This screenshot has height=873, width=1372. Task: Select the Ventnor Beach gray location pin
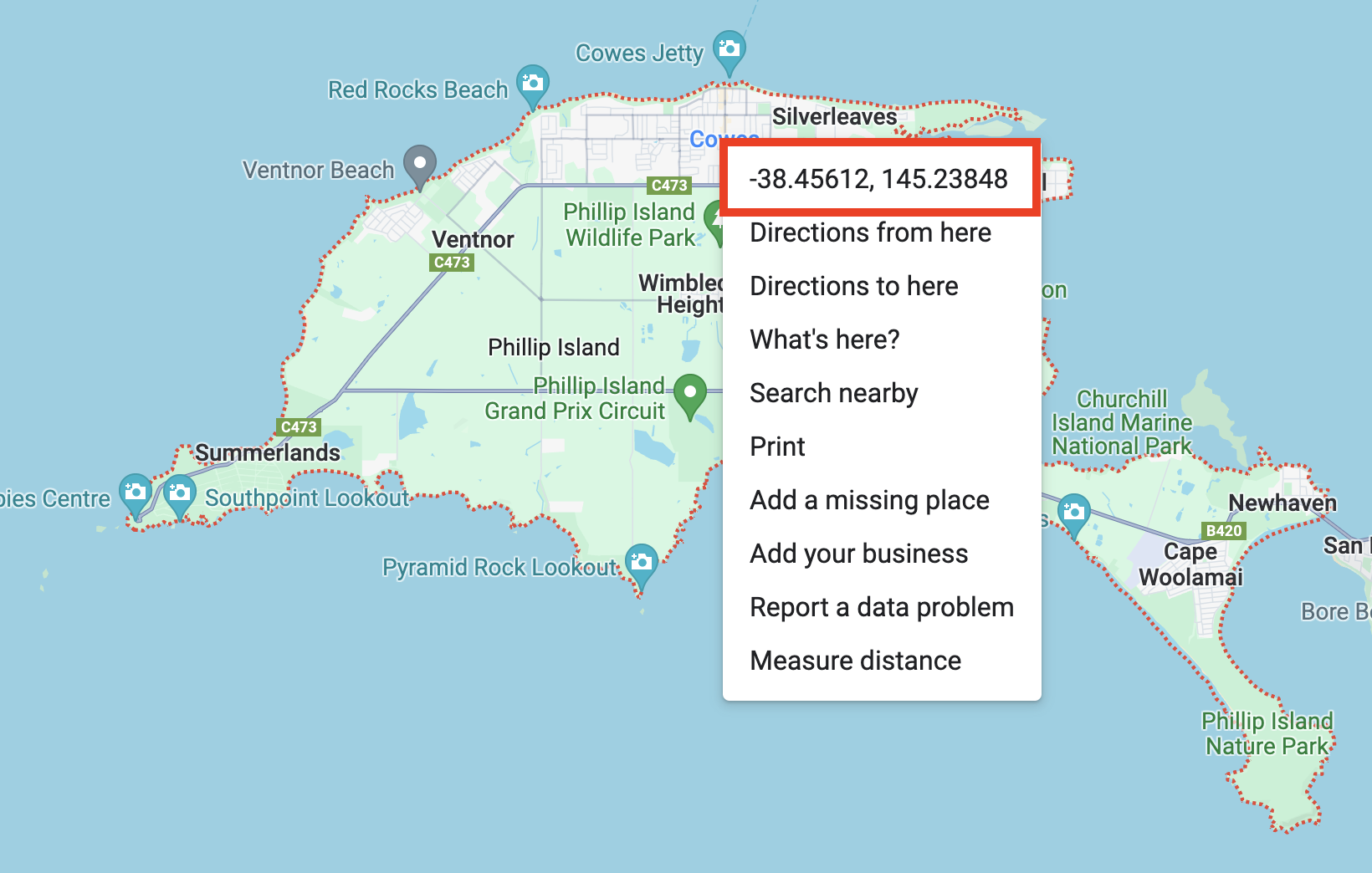[x=420, y=166]
